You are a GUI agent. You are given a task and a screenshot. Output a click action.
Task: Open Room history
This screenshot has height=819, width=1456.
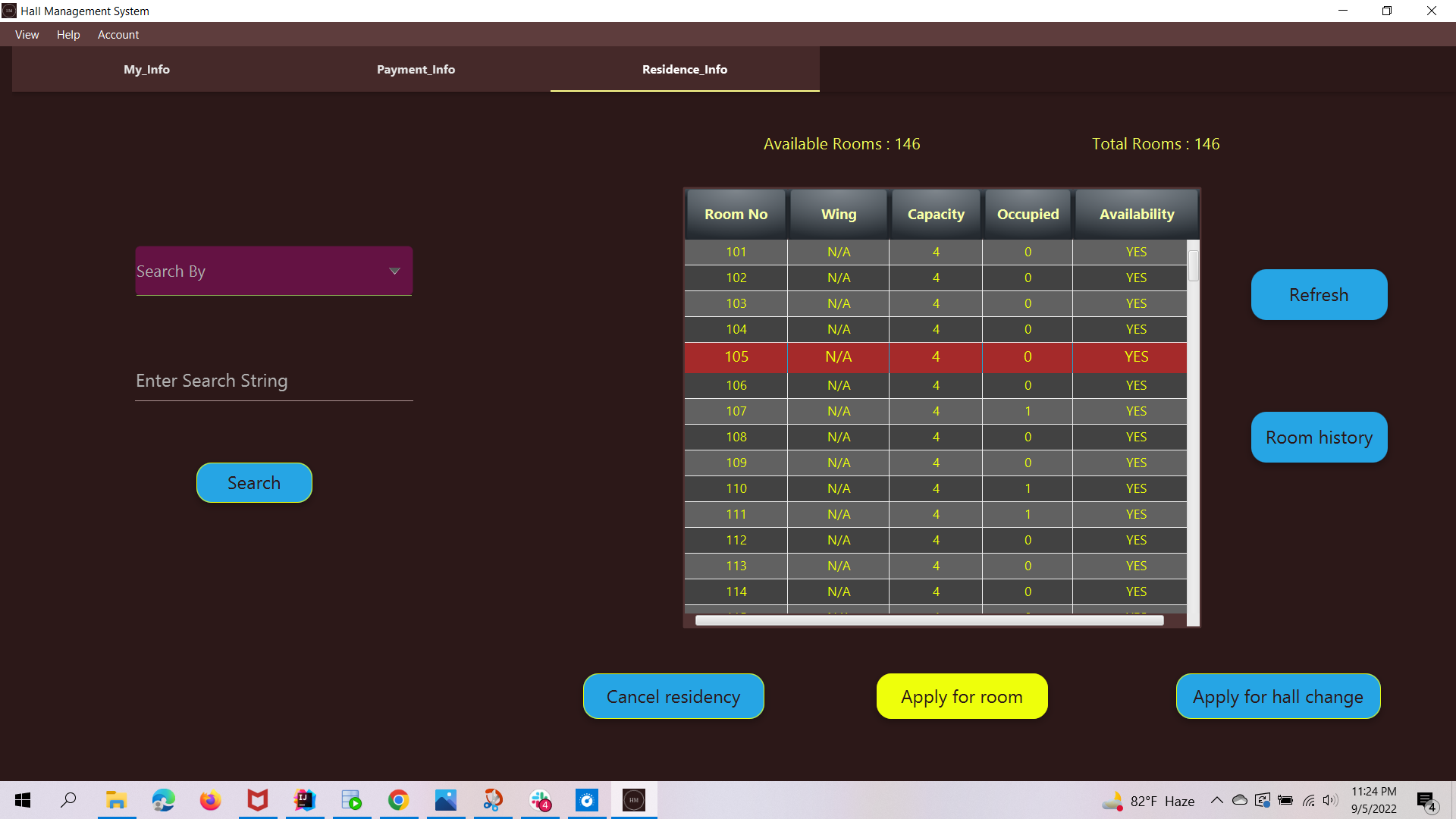(1318, 437)
